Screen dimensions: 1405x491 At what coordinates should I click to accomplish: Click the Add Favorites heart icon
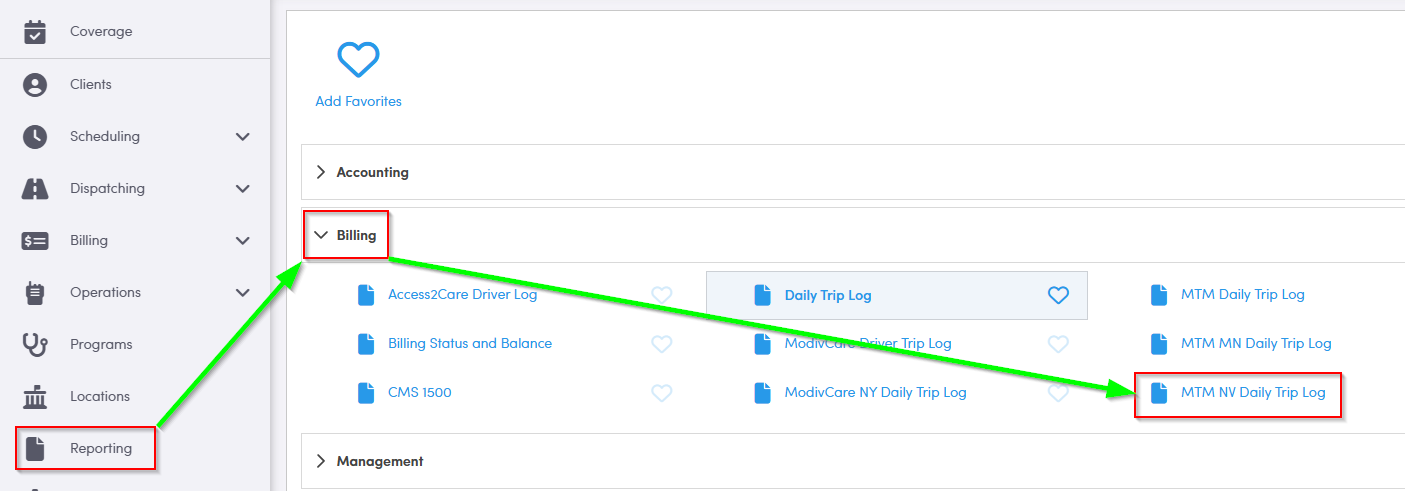coord(358,60)
